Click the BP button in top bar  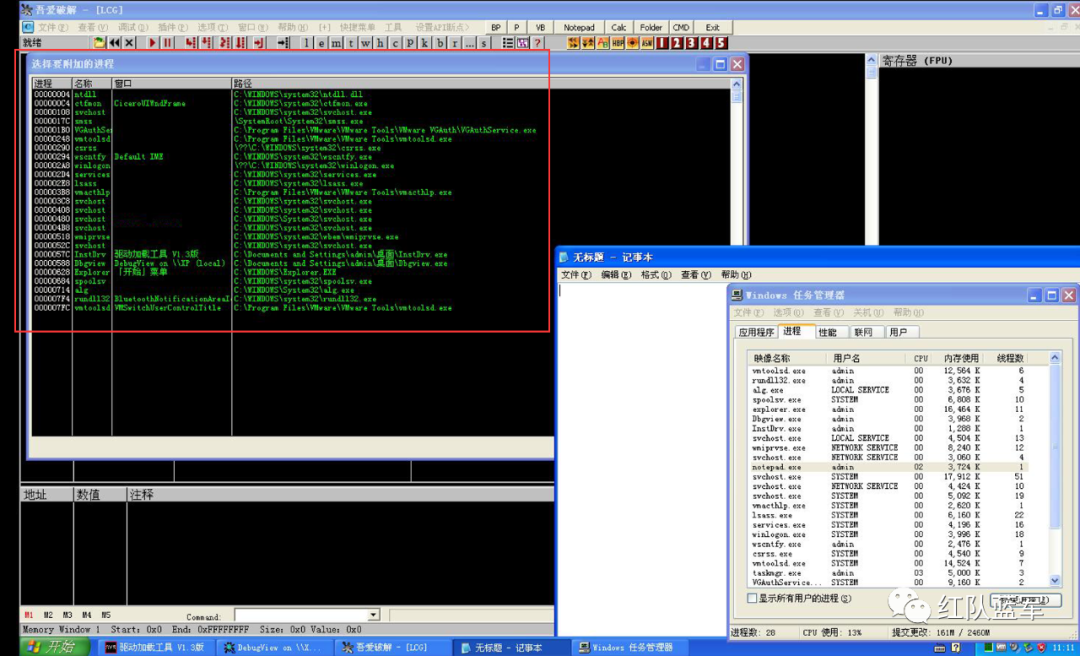tap(496, 28)
